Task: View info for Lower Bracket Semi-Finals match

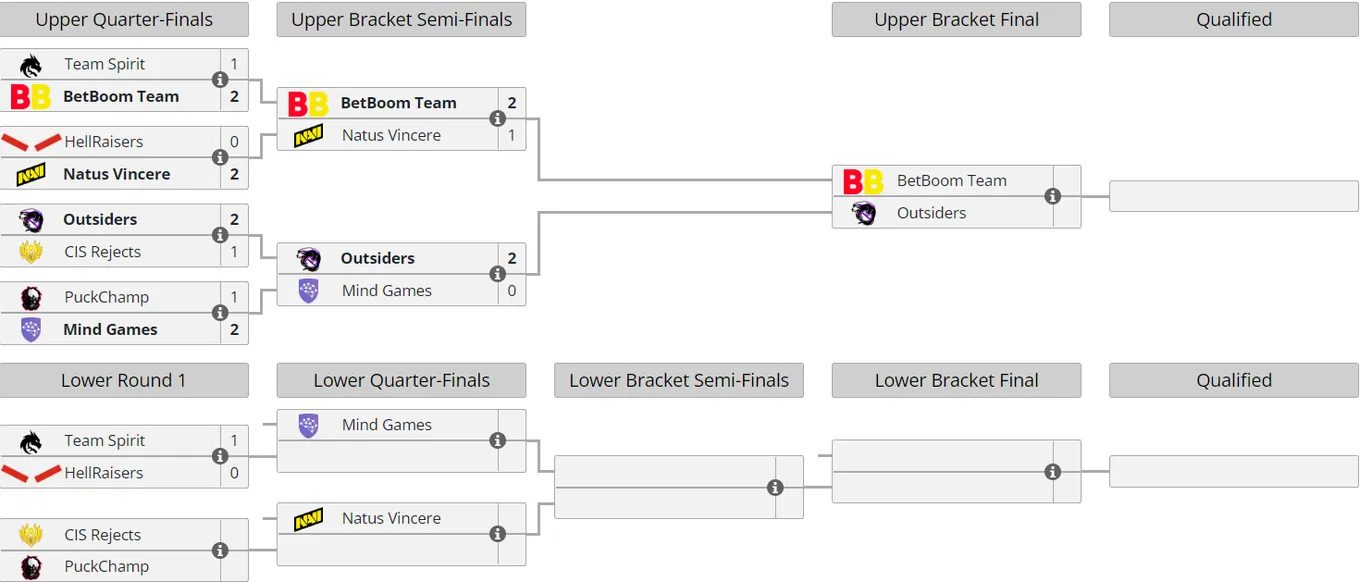Action: pyautogui.click(x=775, y=488)
